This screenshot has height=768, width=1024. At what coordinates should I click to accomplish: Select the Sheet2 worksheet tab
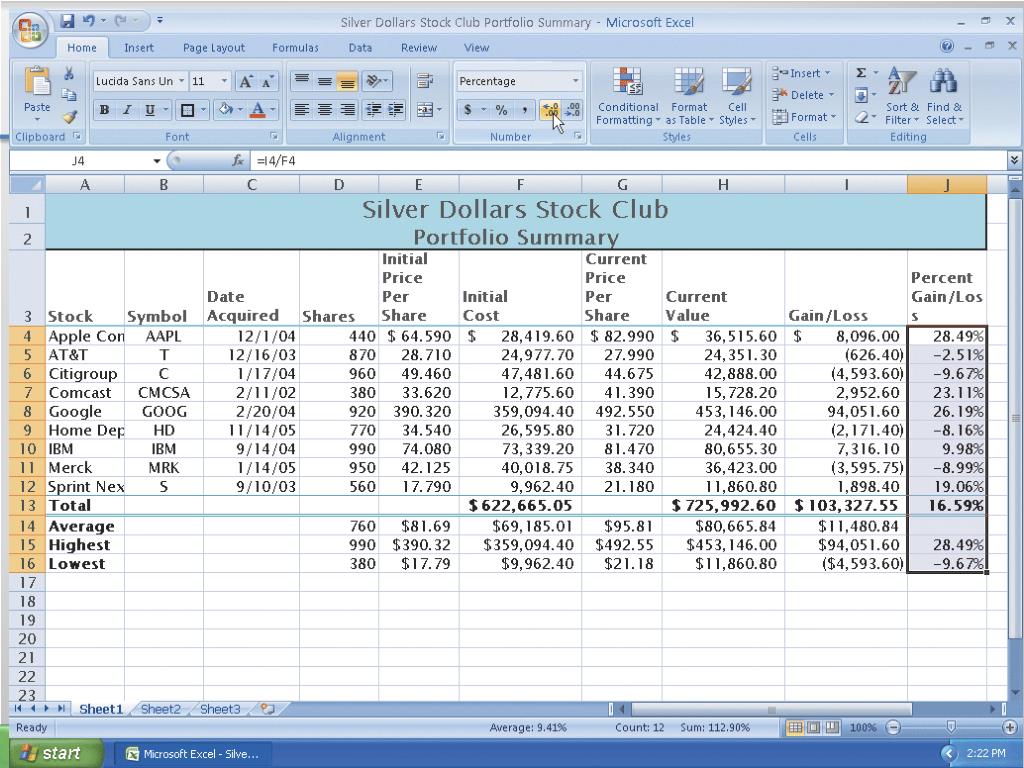(x=161, y=709)
